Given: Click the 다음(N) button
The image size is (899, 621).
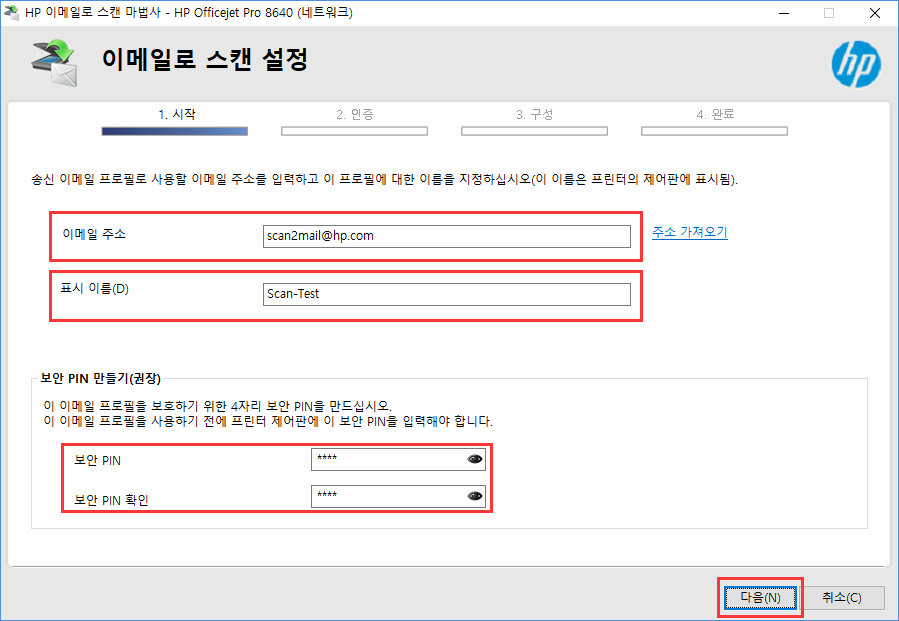Looking at the screenshot, I should click(x=760, y=597).
